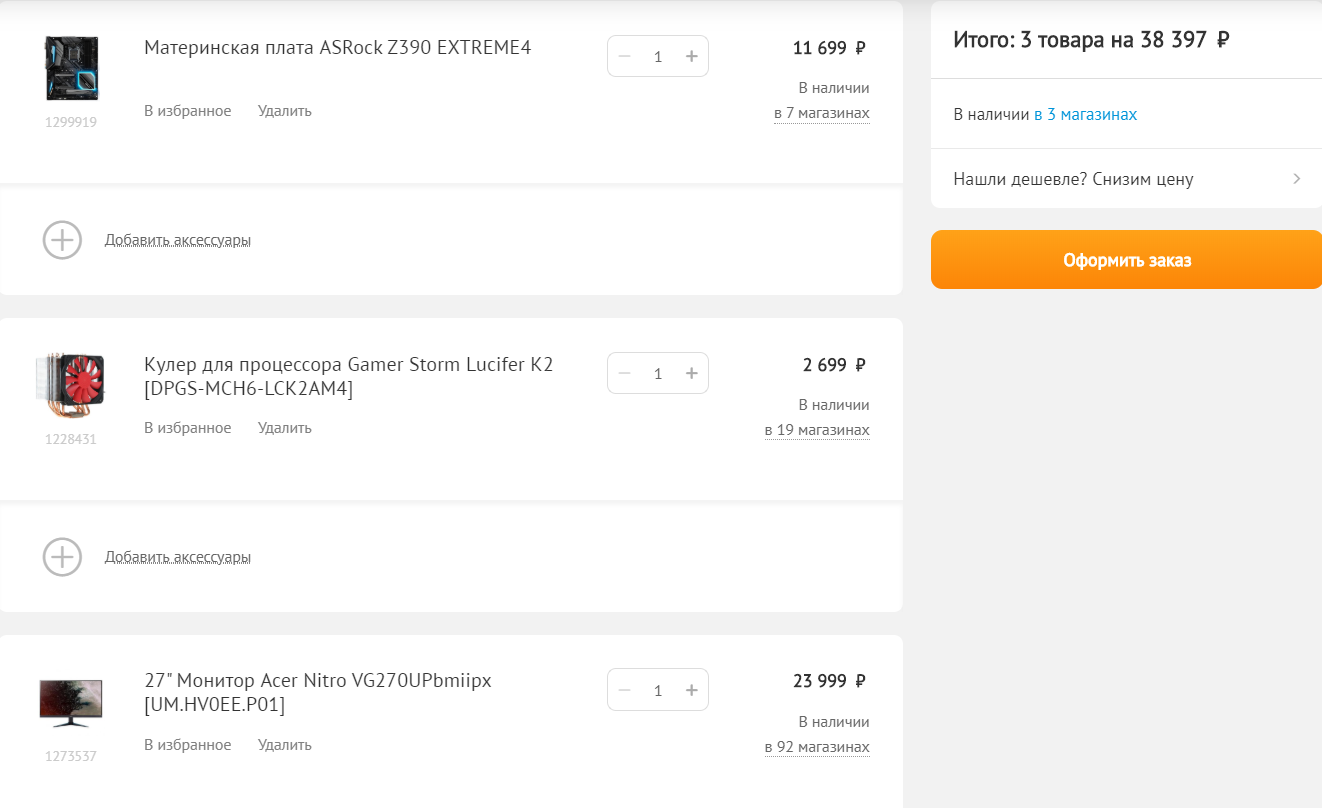Click the Acer Nitro monitor thumbnail image
The height and width of the screenshot is (808, 1322).
coord(71,701)
